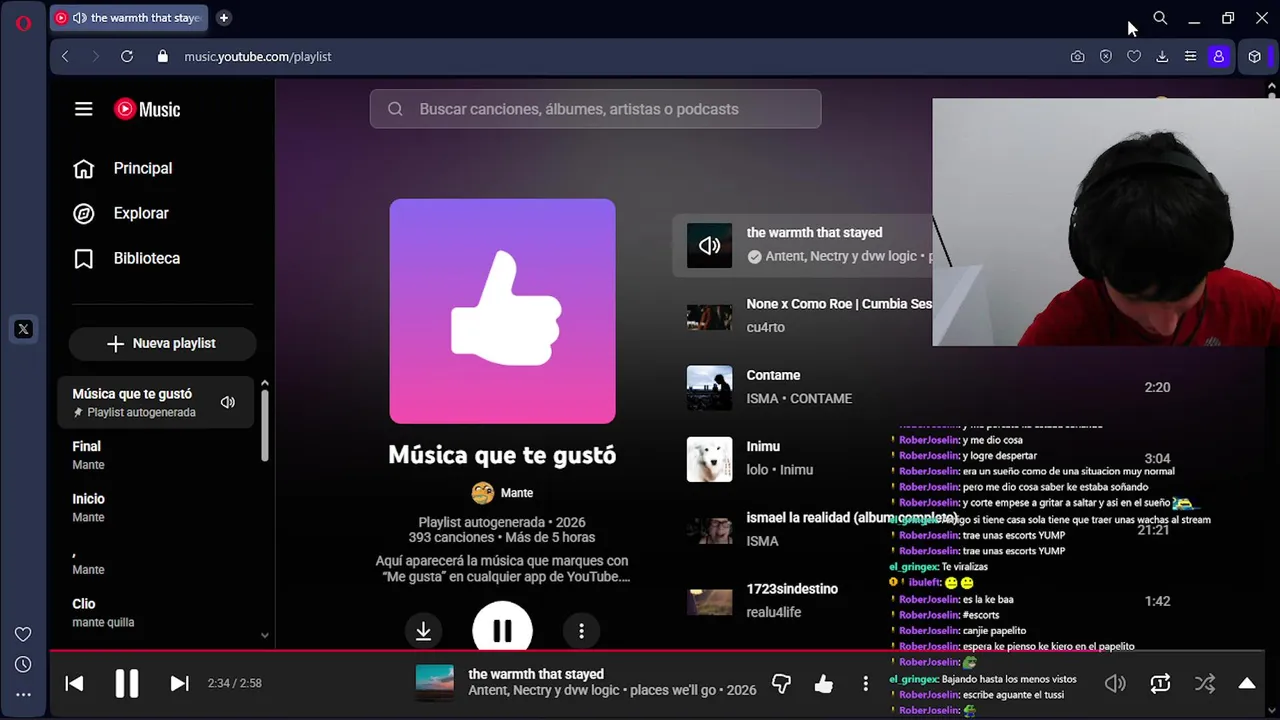Open the Opera tab search magnifier

(1160, 18)
